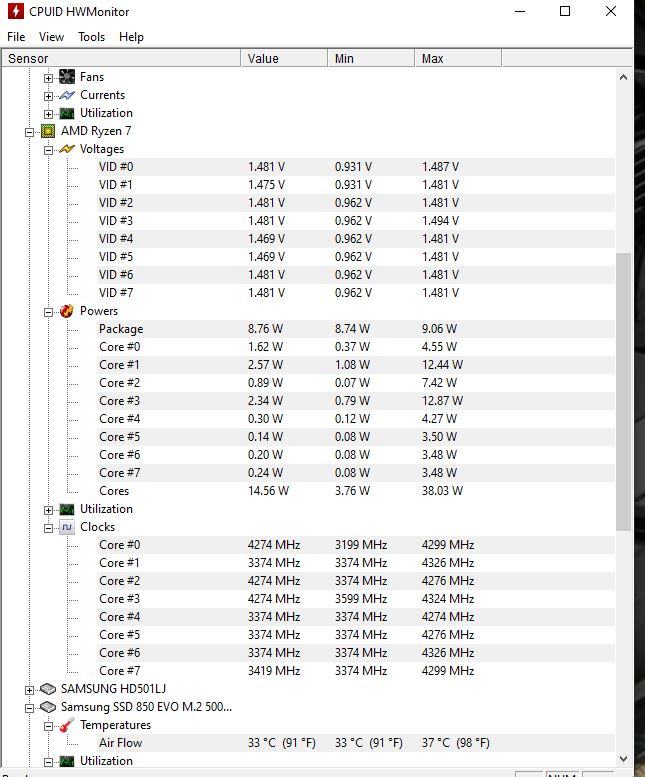The width and height of the screenshot is (645, 777).
Task: Collapse the Samsung SSD 850 EVO node
Action: (x=30, y=708)
